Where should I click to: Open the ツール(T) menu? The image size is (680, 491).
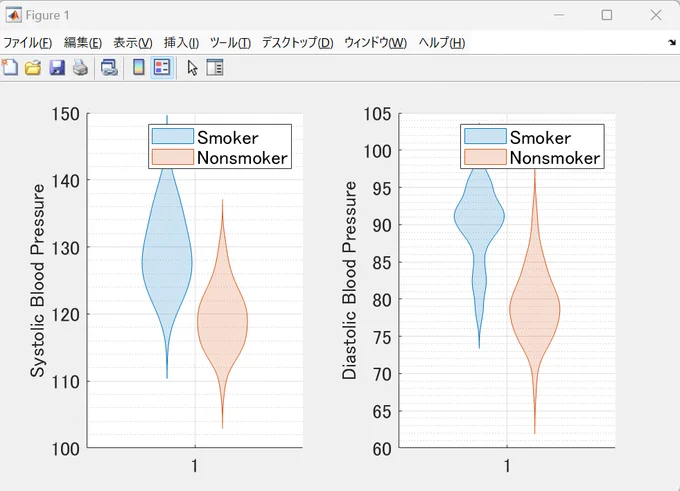tap(230, 43)
